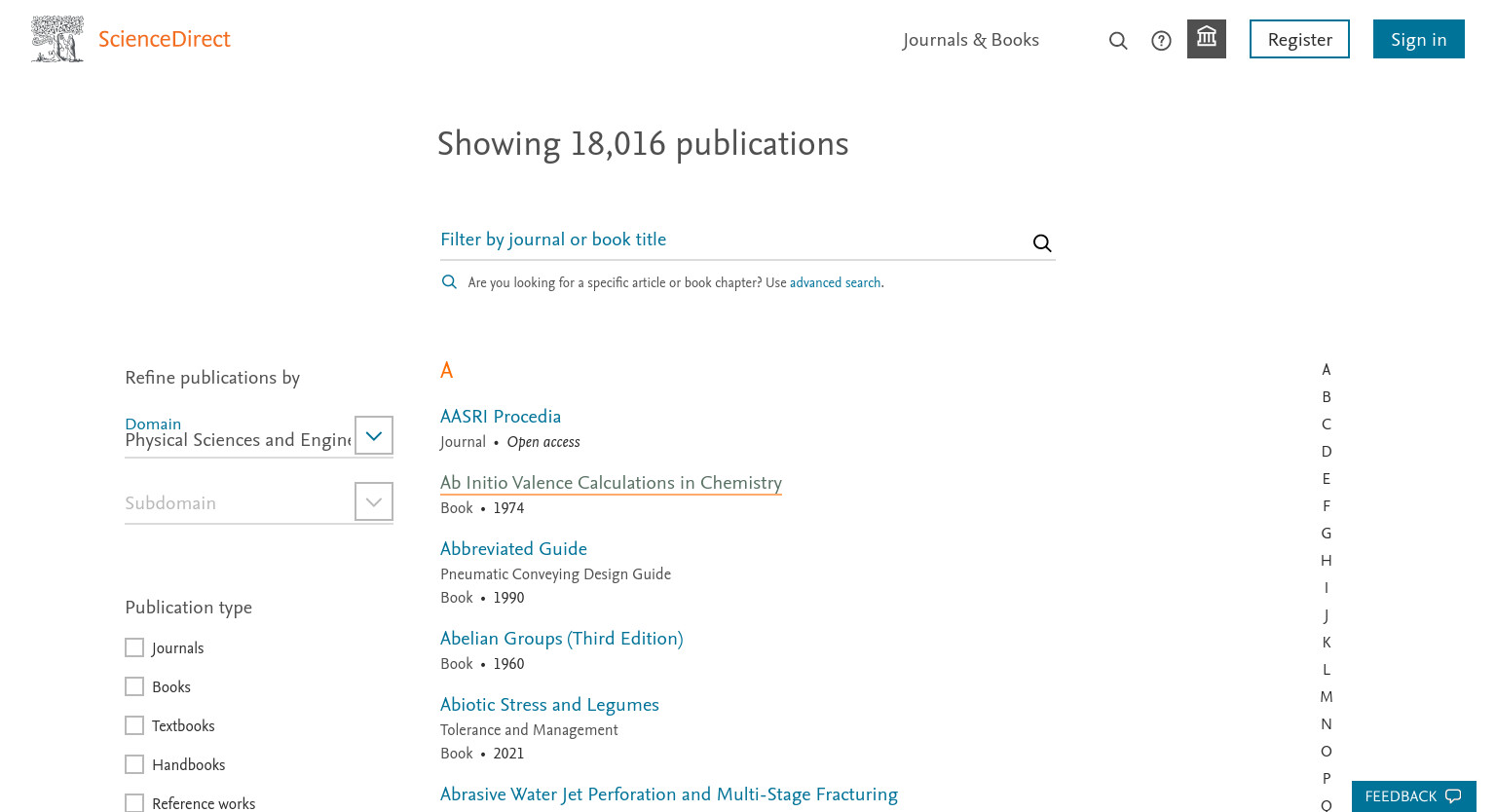The image size is (1496, 812).
Task: Expand the Domain dropdown arrow
Action: [374, 435]
